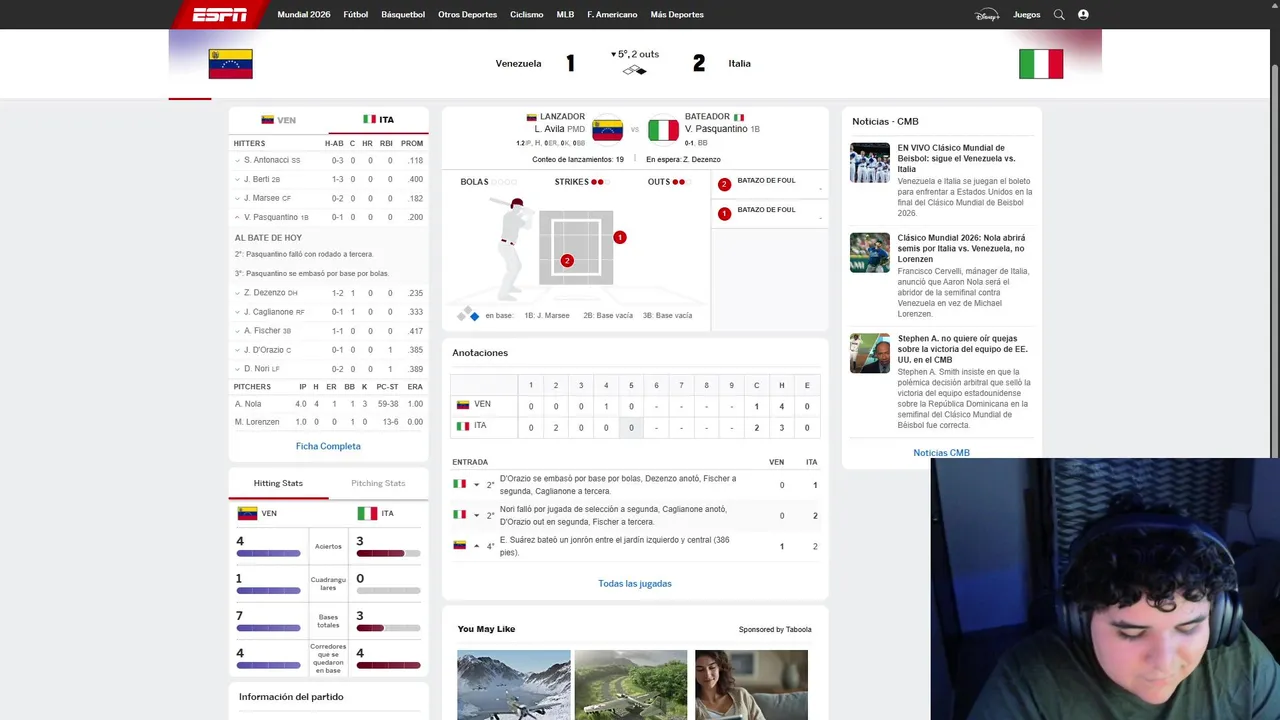The width and height of the screenshot is (1280, 720).
Task: Open Más Deportes menu
Action: pos(677,15)
